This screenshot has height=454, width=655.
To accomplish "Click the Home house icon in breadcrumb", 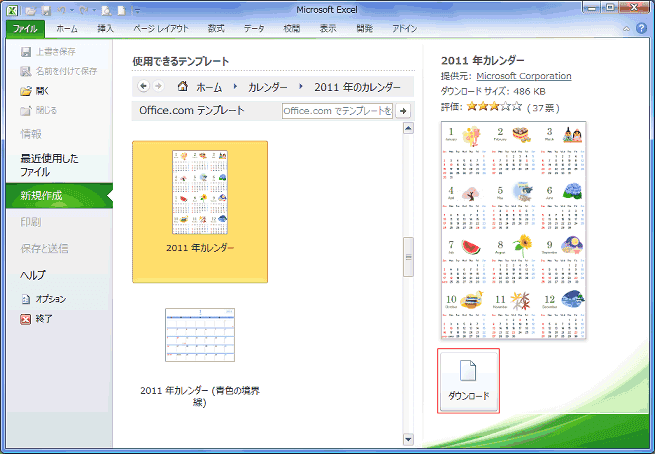I will point(183,86).
